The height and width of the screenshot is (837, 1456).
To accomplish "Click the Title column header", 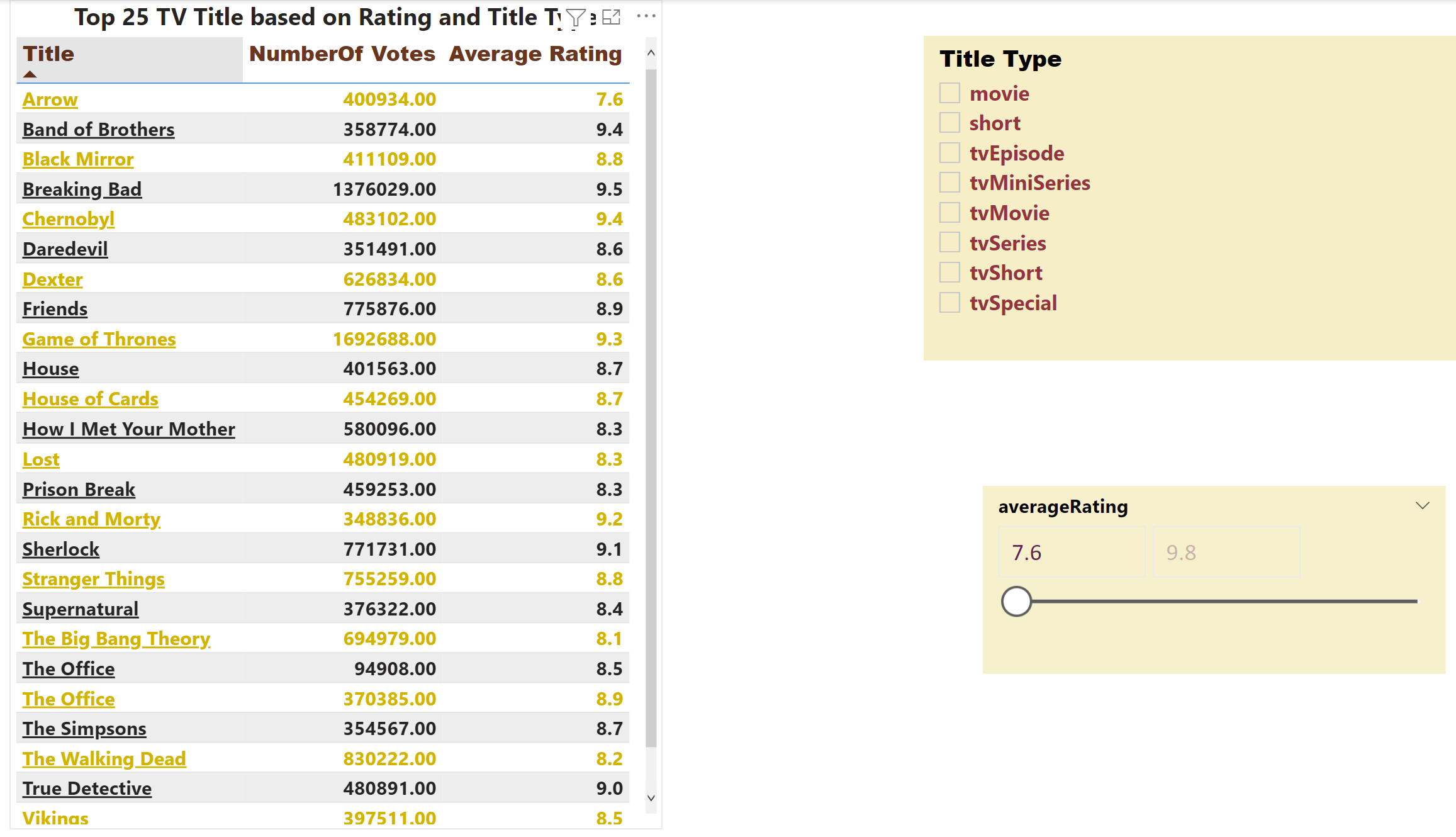I will (48, 54).
